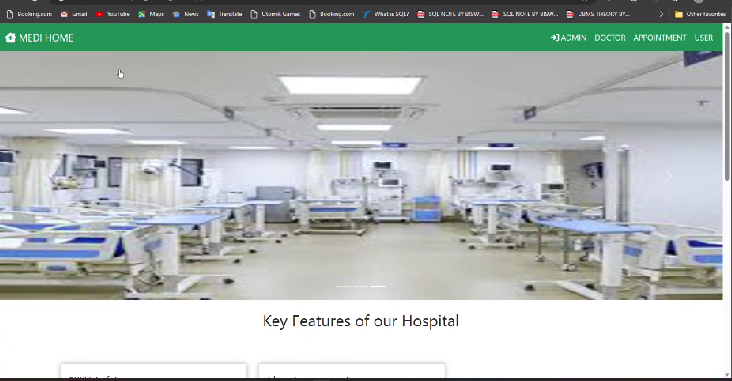Image resolution: width=732 pixels, height=381 pixels.
Task: Open the MEDI HOME brand link
Action: point(39,38)
